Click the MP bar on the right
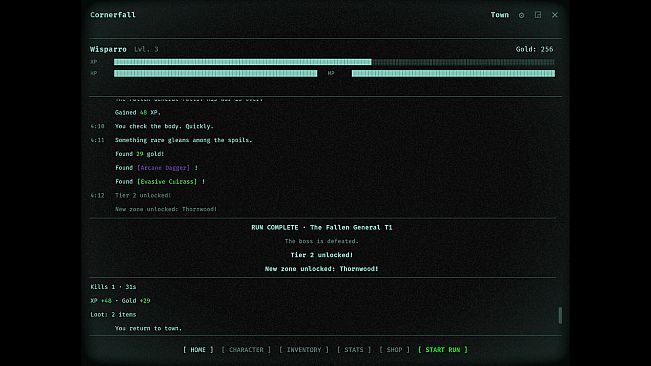This screenshot has height=366, width=651. (453, 73)
